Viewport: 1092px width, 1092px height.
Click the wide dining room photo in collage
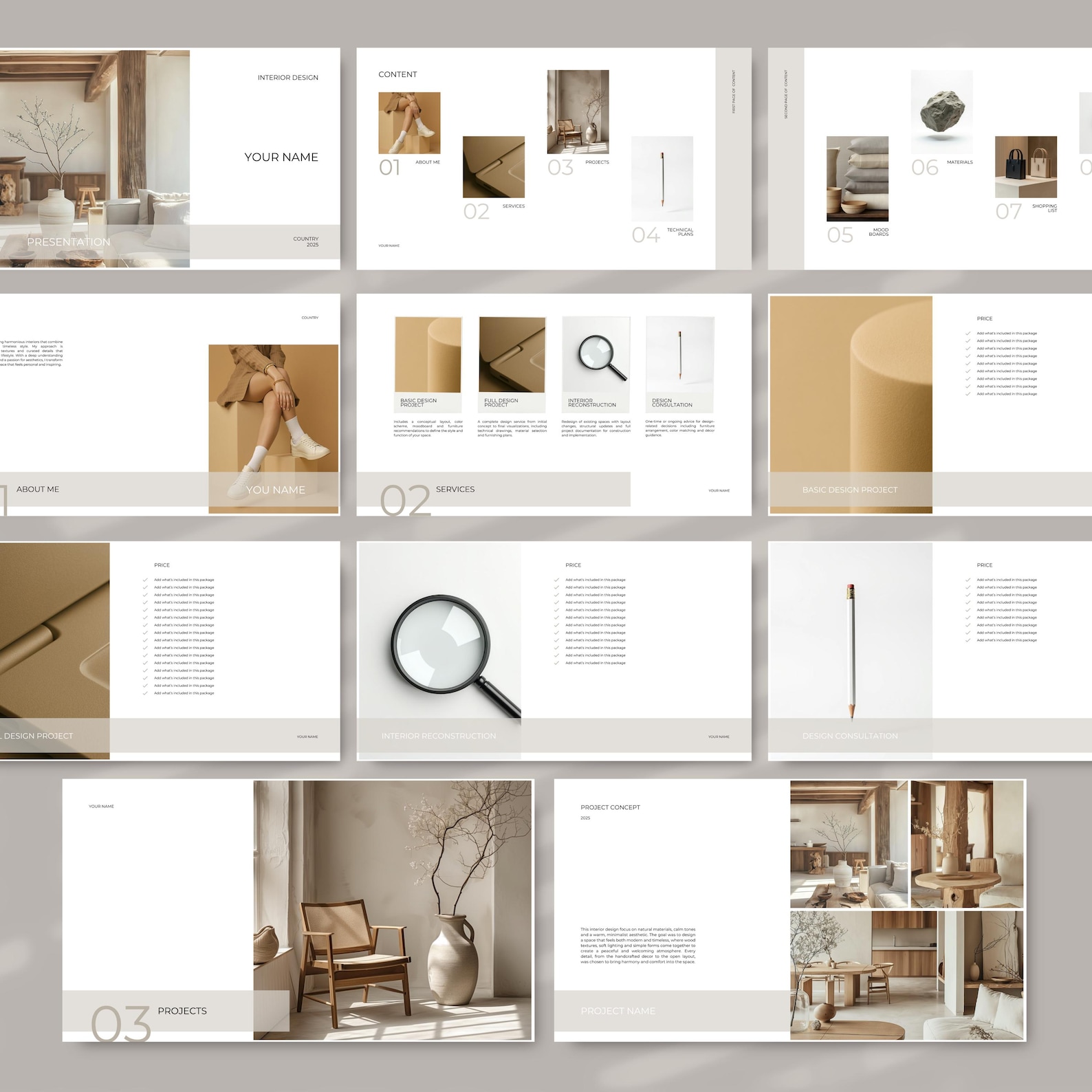tap(907, 975)
